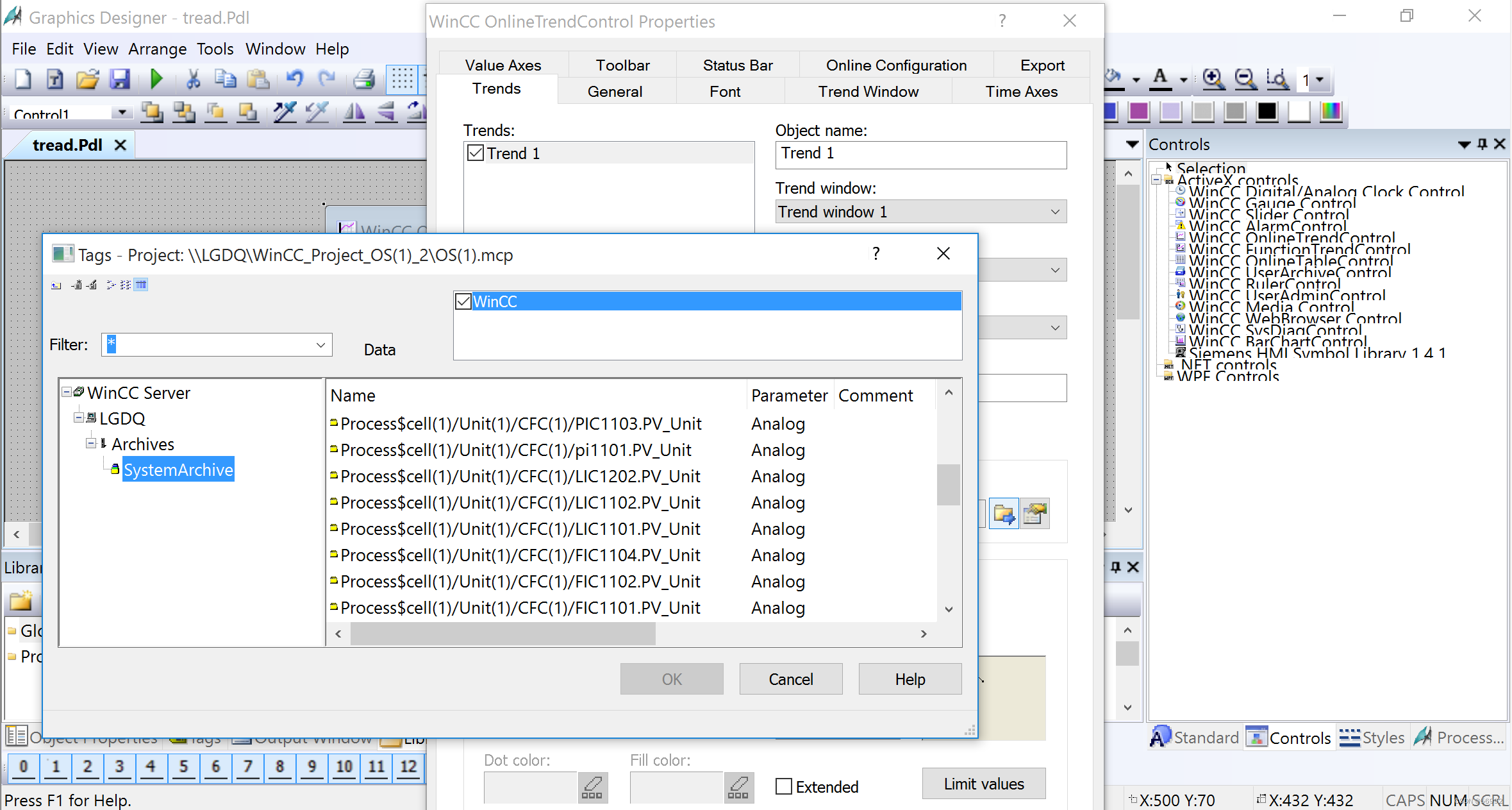Toggle the grid display icon
The height and width of the screenshot is (810, 1512).
[x=403, y=79]
